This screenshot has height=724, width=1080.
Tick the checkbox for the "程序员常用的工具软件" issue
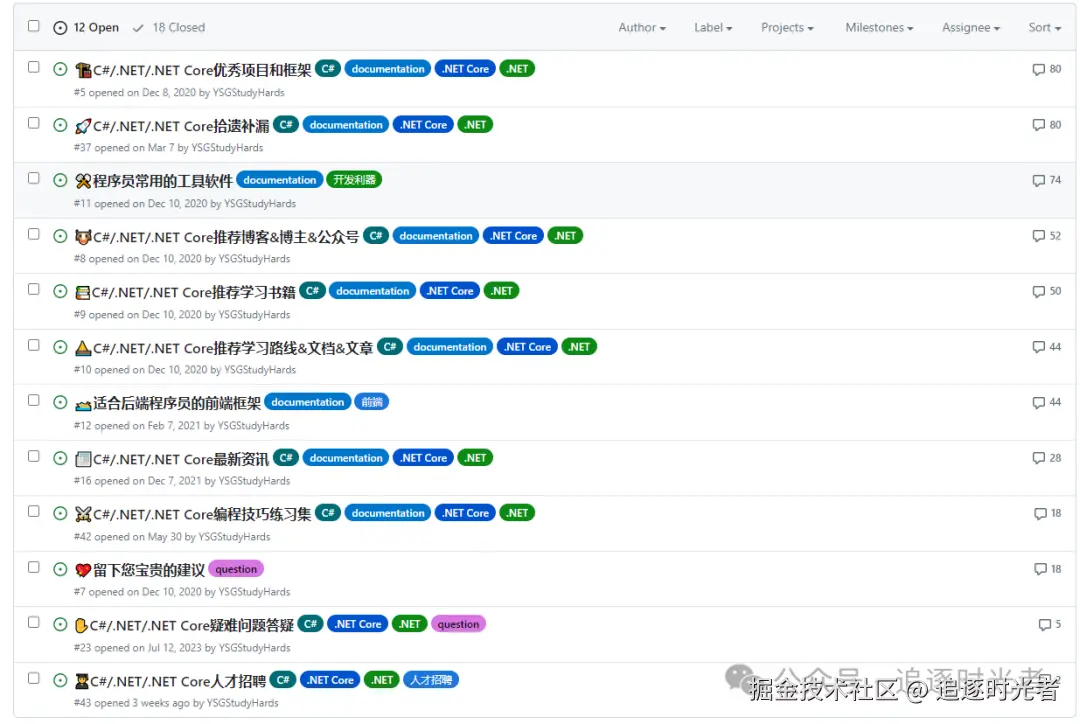(33, 180)
